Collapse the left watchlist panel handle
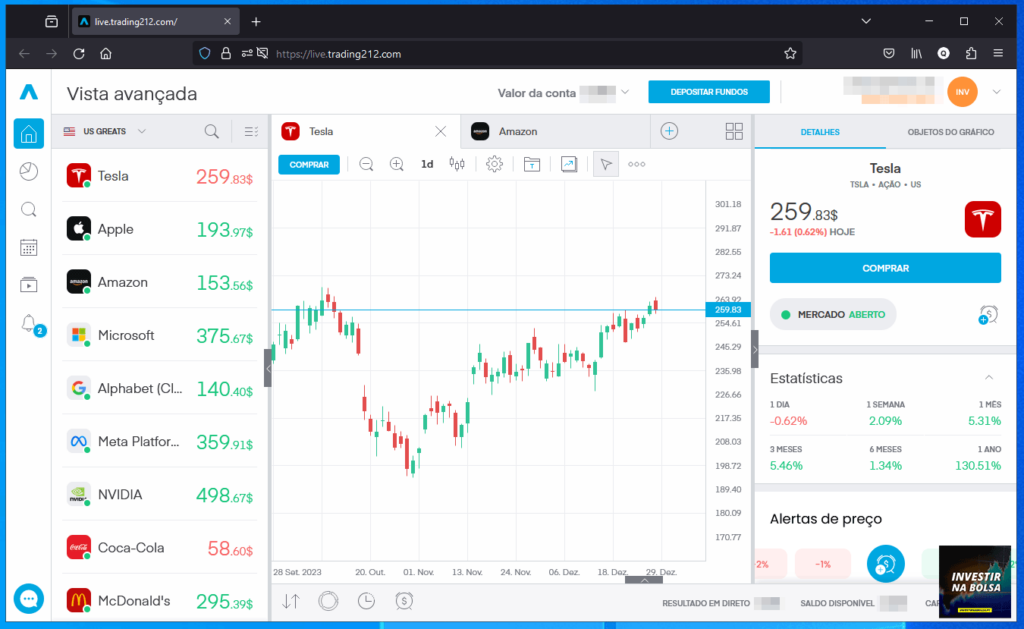The height and width of the screenshot is (629, 1024). pos(268,368)
